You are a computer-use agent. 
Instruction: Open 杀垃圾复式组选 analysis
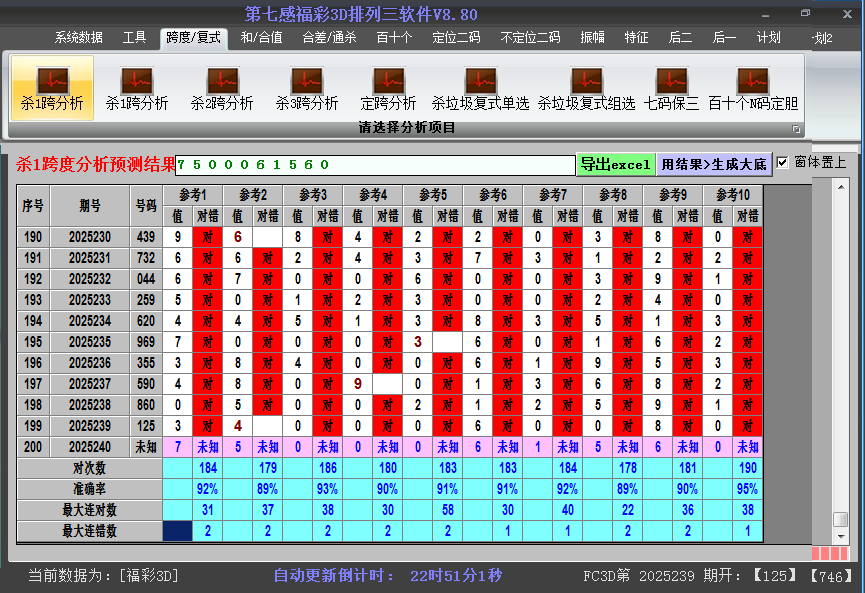(x=586, y=88)
